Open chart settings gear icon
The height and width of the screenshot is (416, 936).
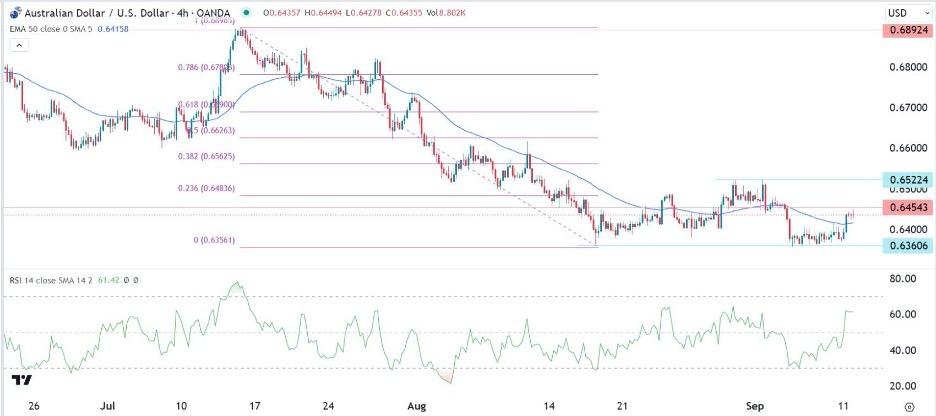coord(908,405)
